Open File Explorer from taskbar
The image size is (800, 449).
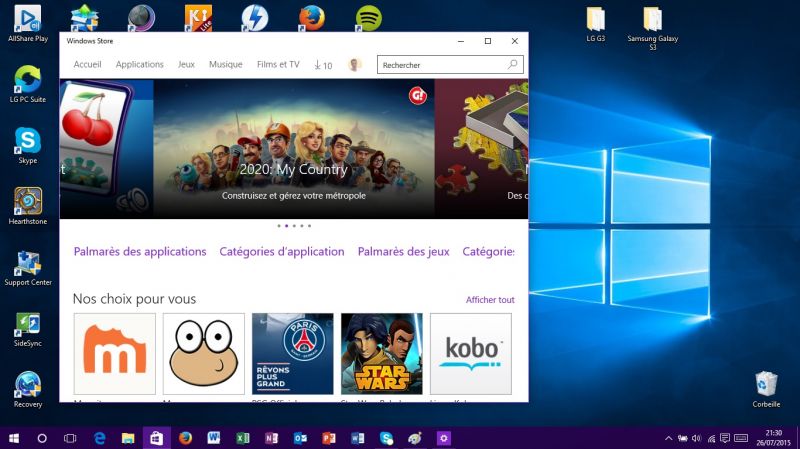(x=128, y=438)
